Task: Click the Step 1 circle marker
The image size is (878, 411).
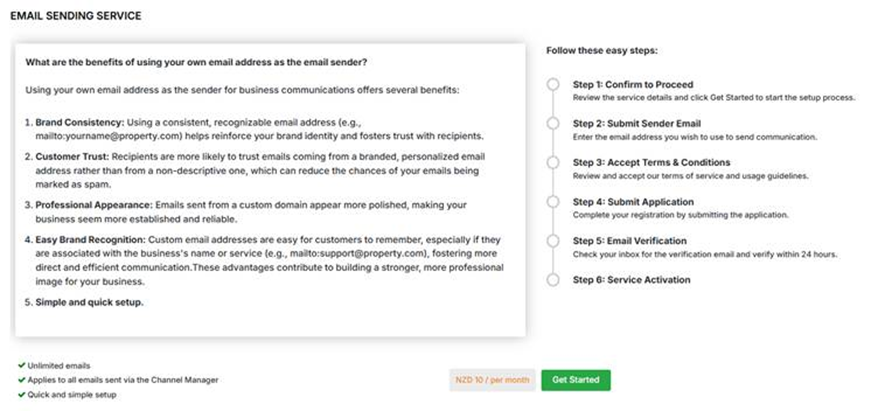Action: 553,85
